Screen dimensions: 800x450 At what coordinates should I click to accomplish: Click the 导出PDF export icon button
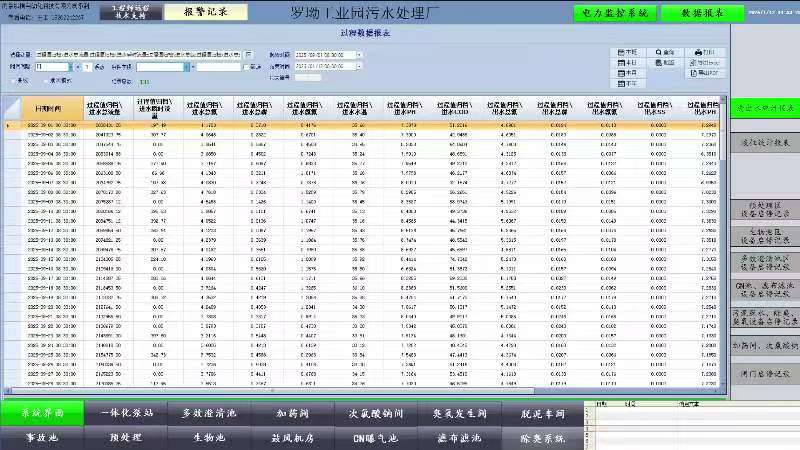pyautogui.click(x=706, y=73)
